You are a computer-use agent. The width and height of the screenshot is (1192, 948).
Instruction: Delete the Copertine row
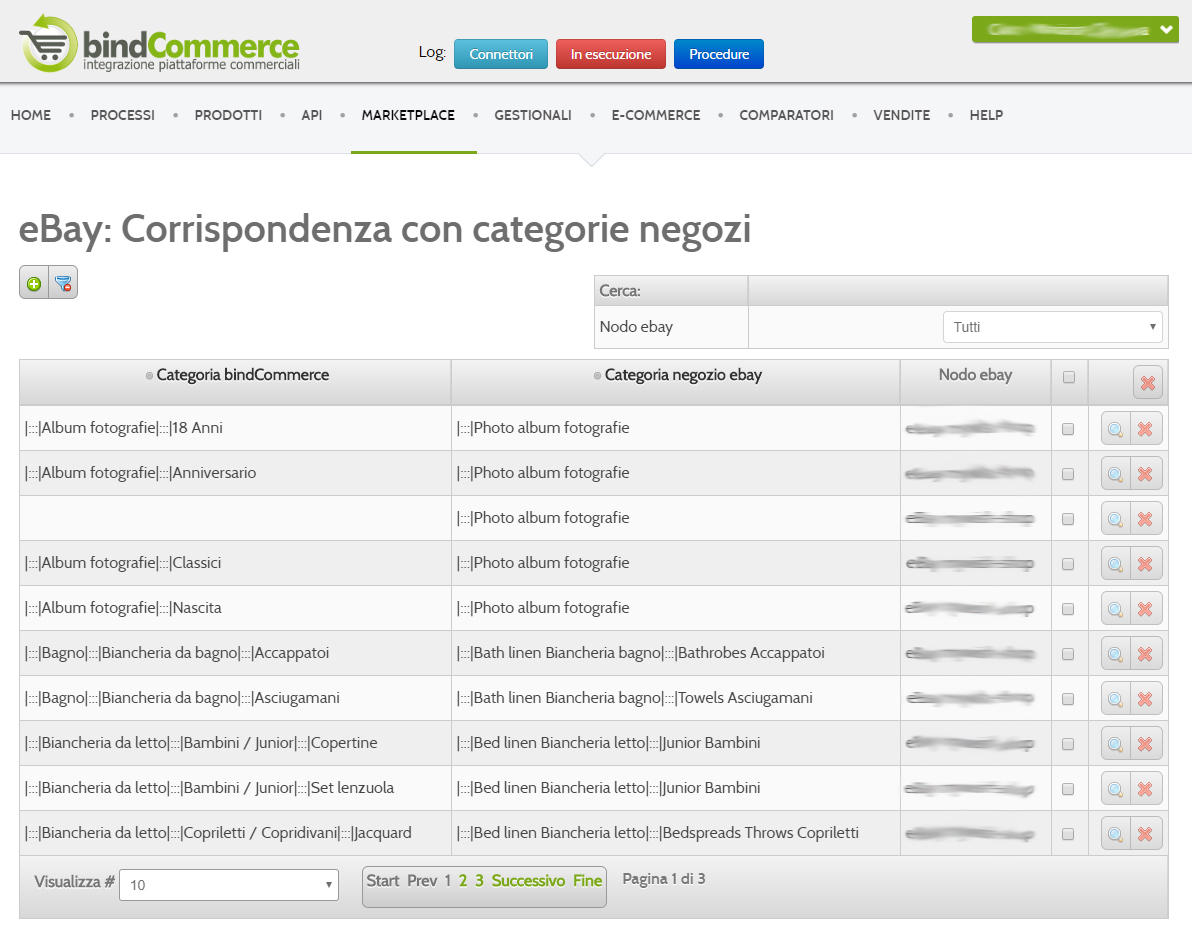click(x=1146, y=743)
